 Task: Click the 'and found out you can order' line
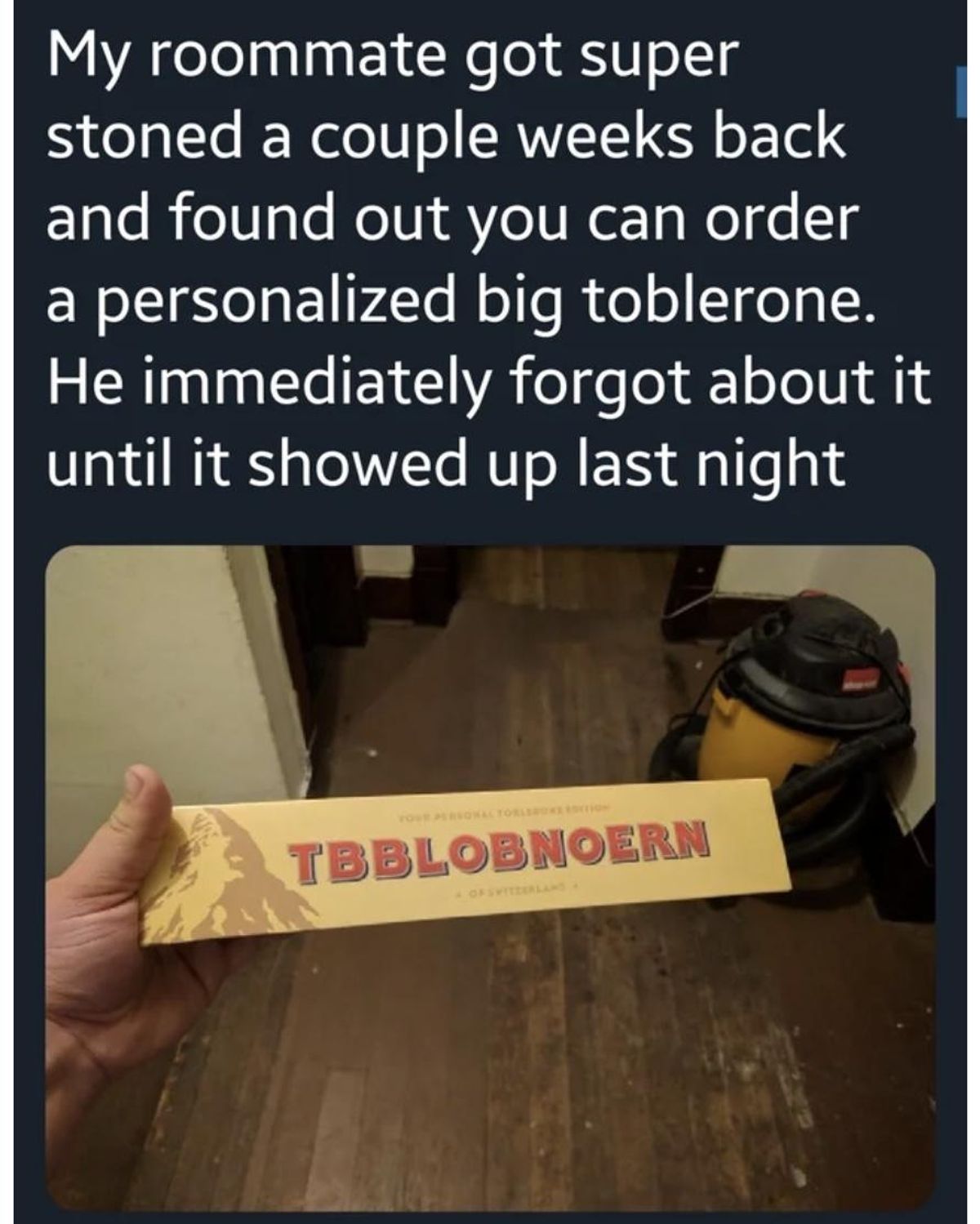tap(453, 220)
